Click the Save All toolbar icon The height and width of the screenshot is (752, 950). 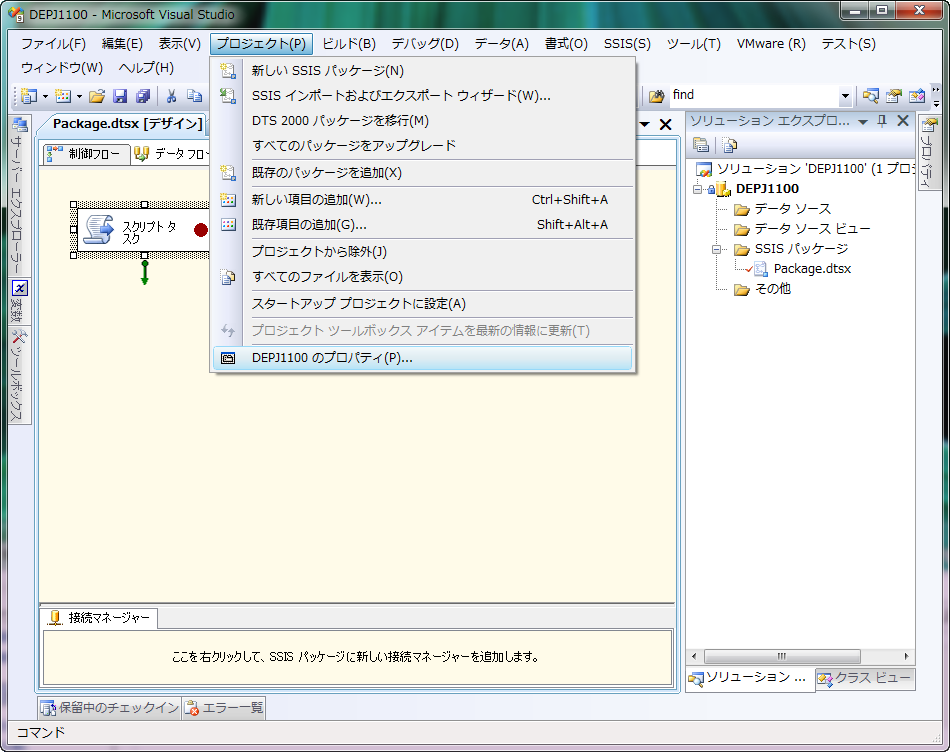coord(143,96)
